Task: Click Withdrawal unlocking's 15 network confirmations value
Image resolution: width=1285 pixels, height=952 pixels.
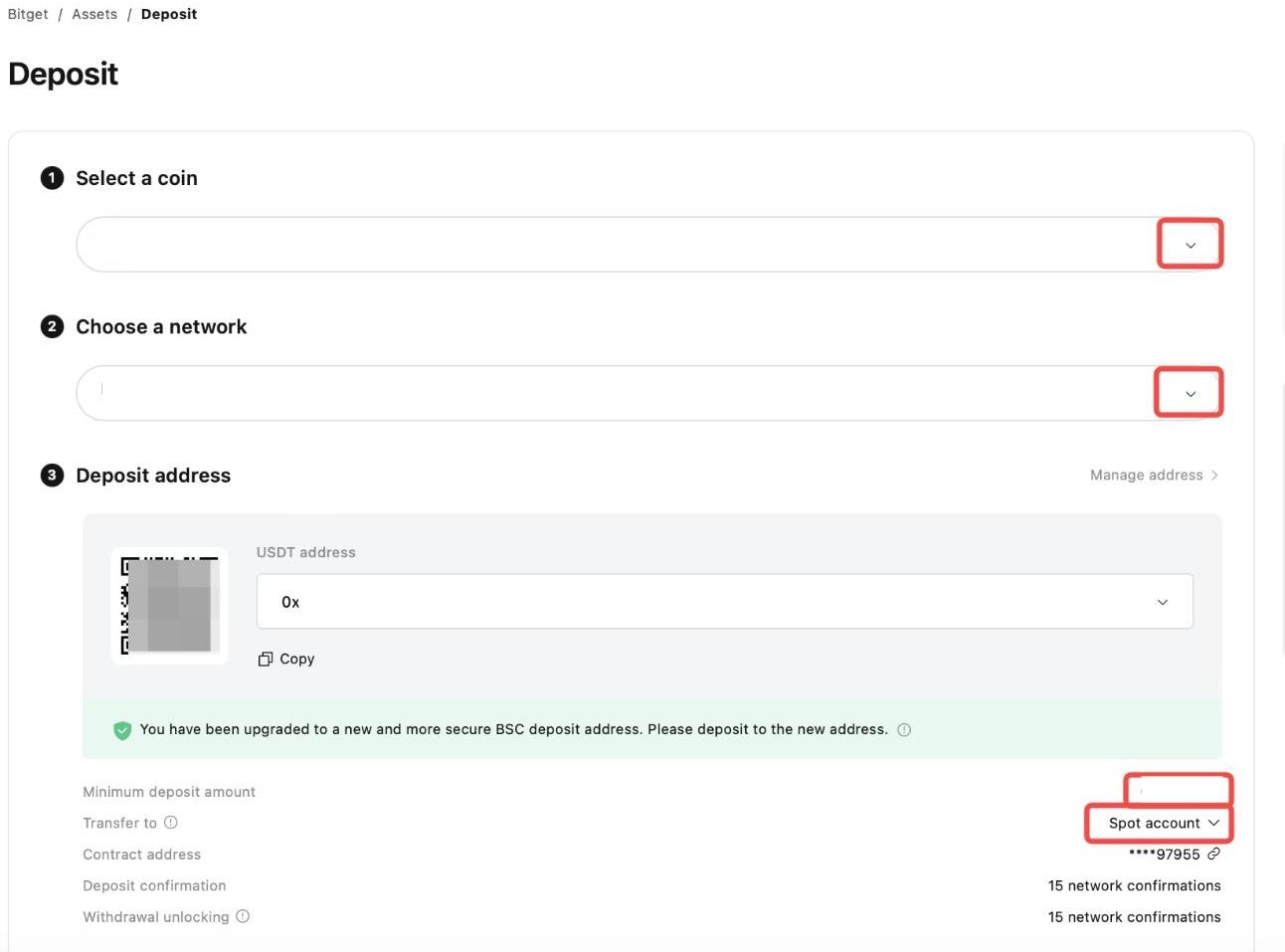Action: (x=1134, y=917)
